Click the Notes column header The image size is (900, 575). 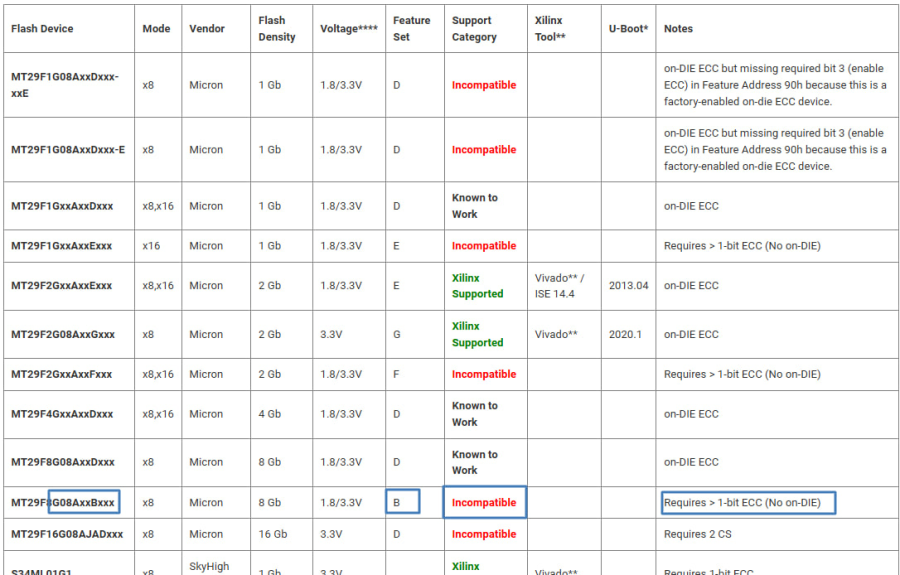coord(678,29)
